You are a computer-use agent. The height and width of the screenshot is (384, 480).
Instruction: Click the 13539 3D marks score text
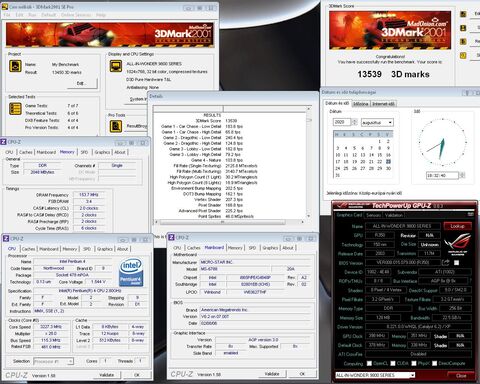coord(393,74)
